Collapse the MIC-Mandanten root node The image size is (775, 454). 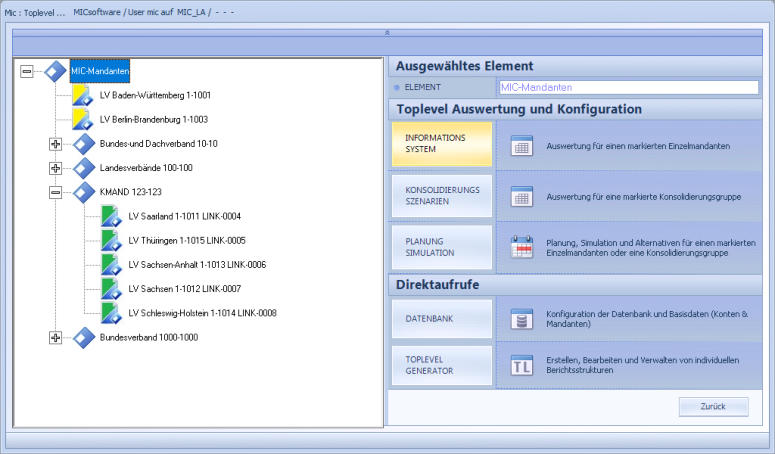click(27, 72)
